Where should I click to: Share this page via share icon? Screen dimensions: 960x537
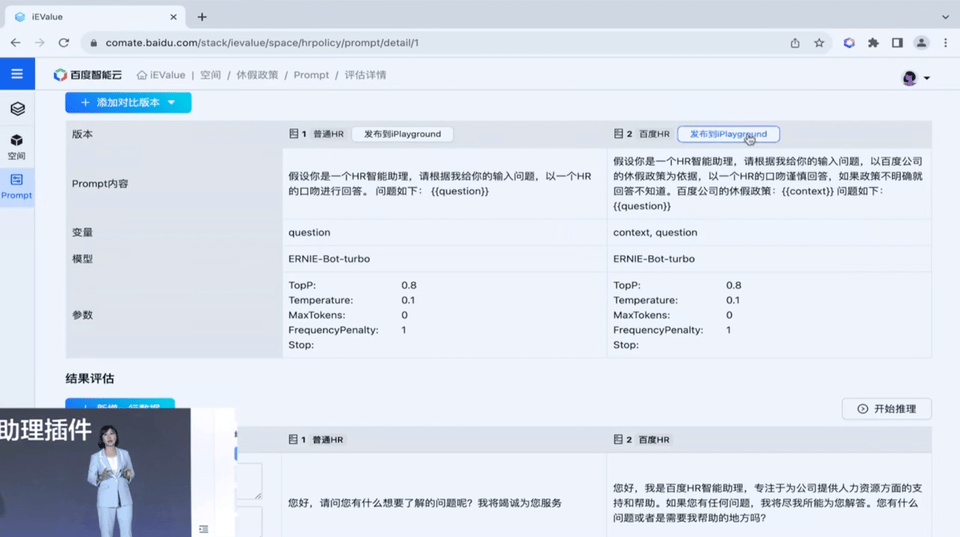pyautogui.click(x=795, y=43)
